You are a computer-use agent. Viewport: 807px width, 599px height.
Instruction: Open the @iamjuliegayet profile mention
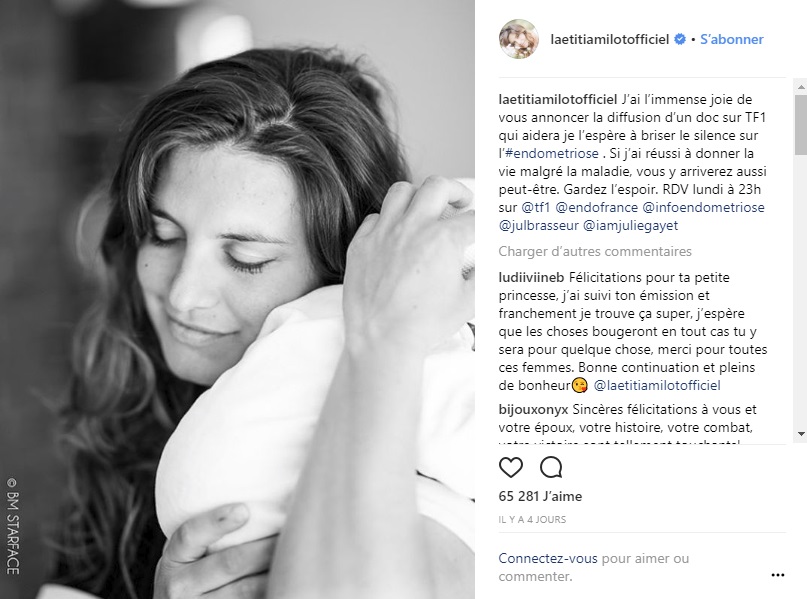pyautogui.click(x=630, y=225)
